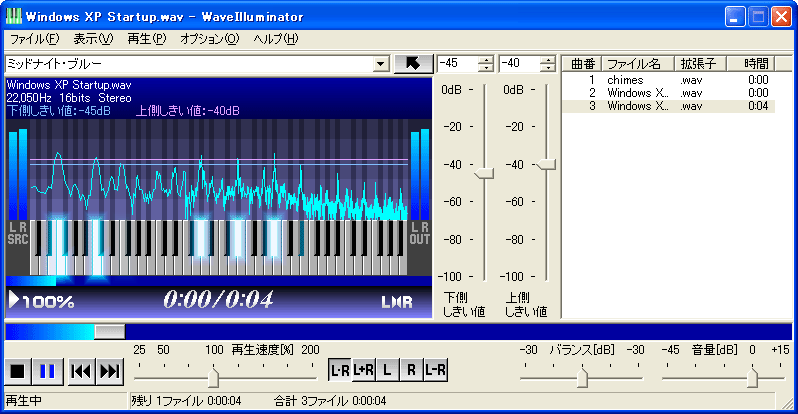
Task: Click the Stop playback button
Action: (x=18, y=371)
